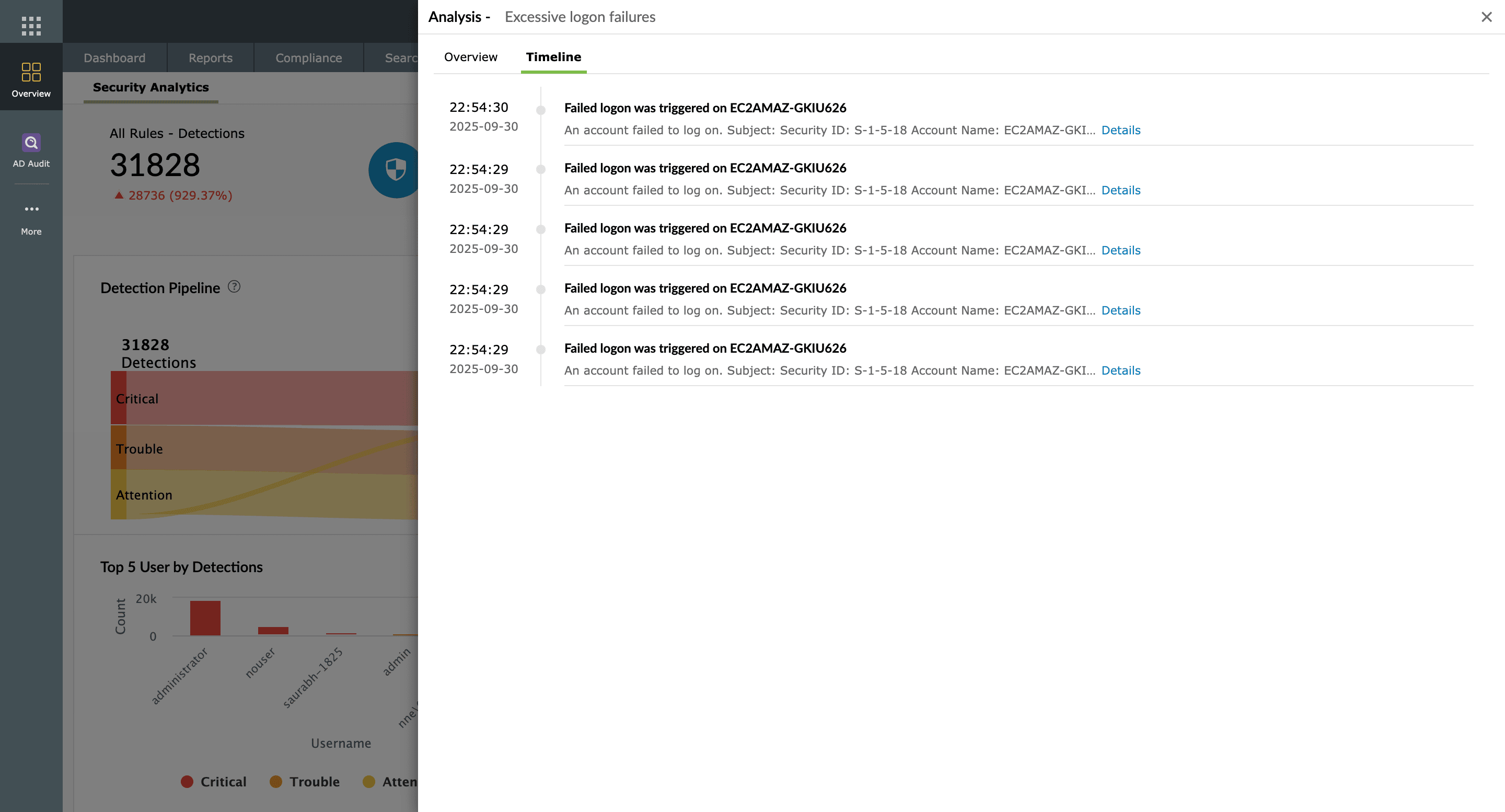Close the Analysis panel
Image resolution: width=1505 pixels, height=812 pixels.
pyautogui.click(x=1486, y=17)
